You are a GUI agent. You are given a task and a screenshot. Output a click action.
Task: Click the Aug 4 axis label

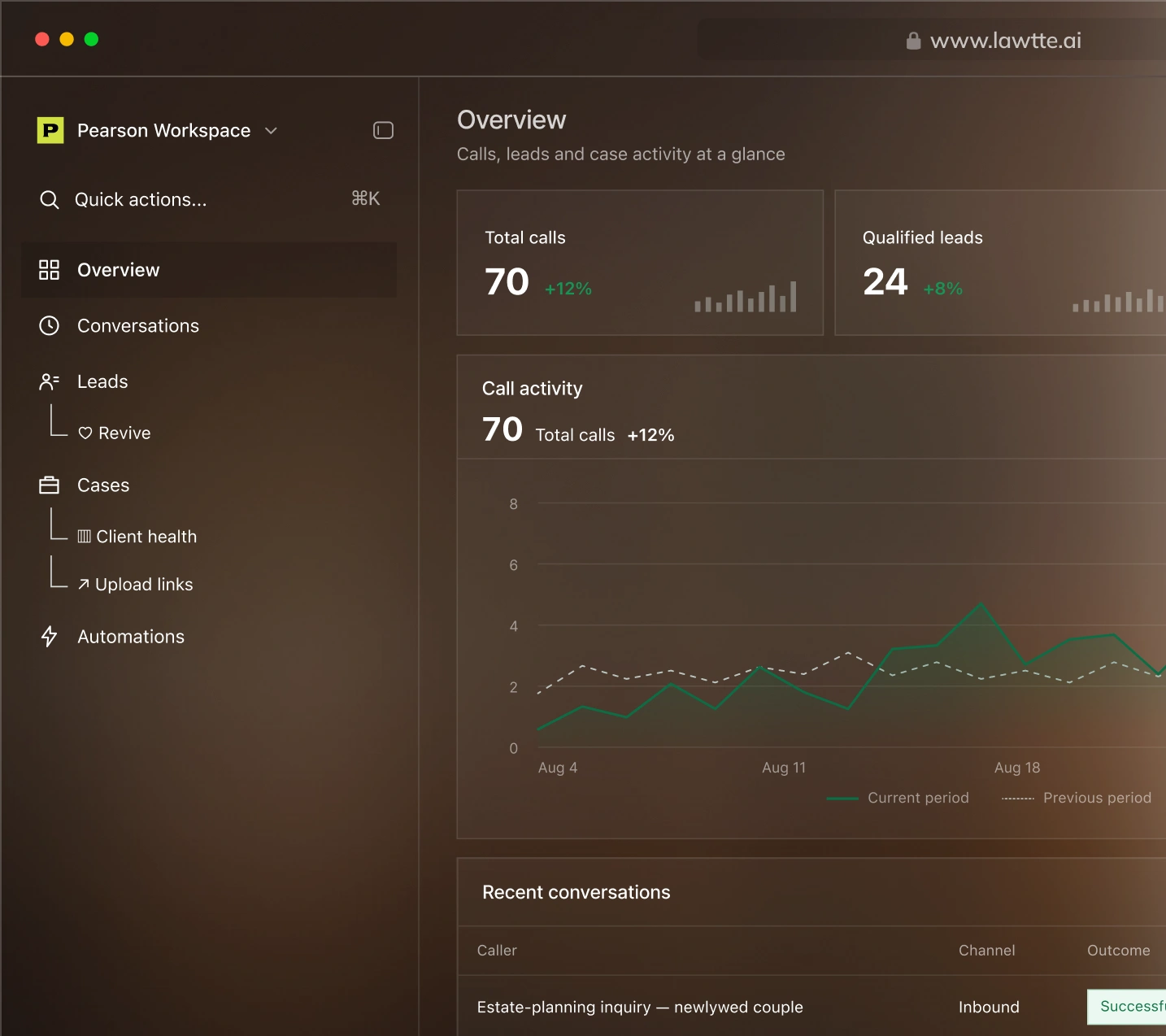coord(558,768)
